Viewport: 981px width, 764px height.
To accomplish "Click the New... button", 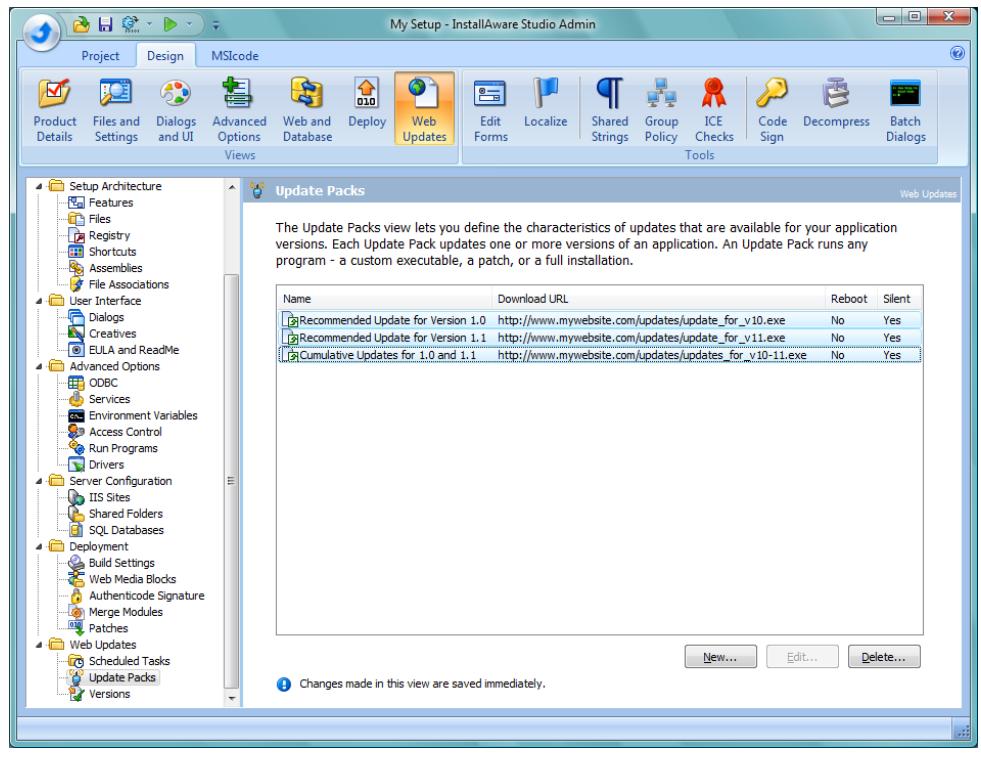I will click(x=720, y=657).
